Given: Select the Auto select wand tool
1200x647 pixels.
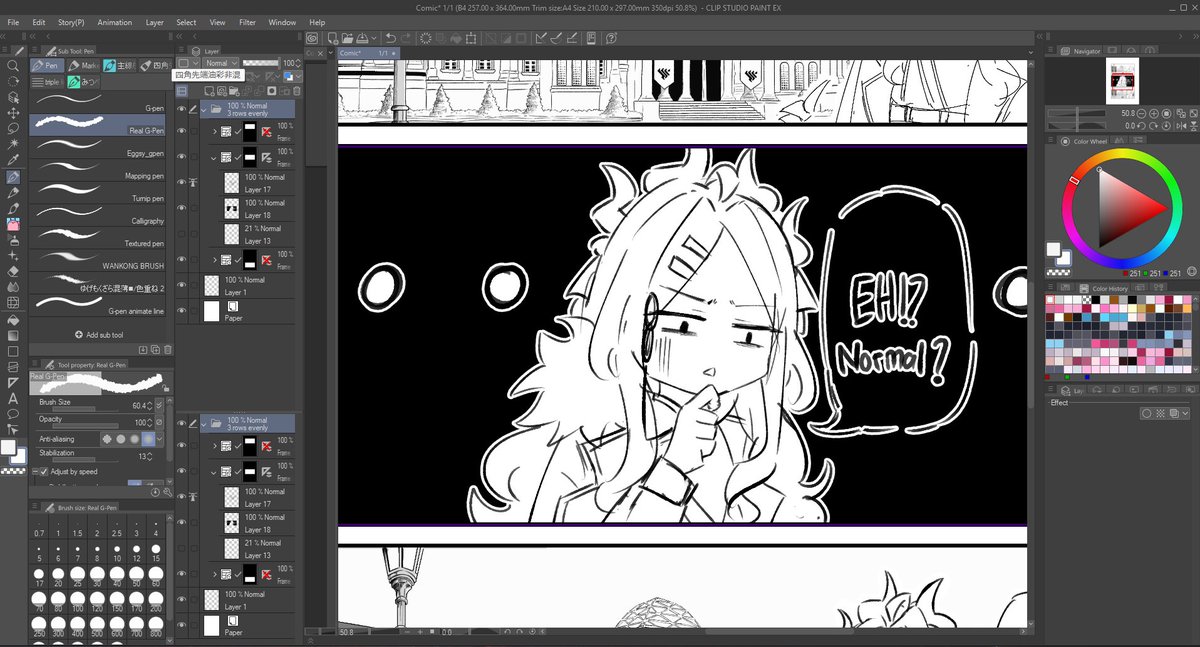Looking at the screenshot, I should click(x=13, y=144).
